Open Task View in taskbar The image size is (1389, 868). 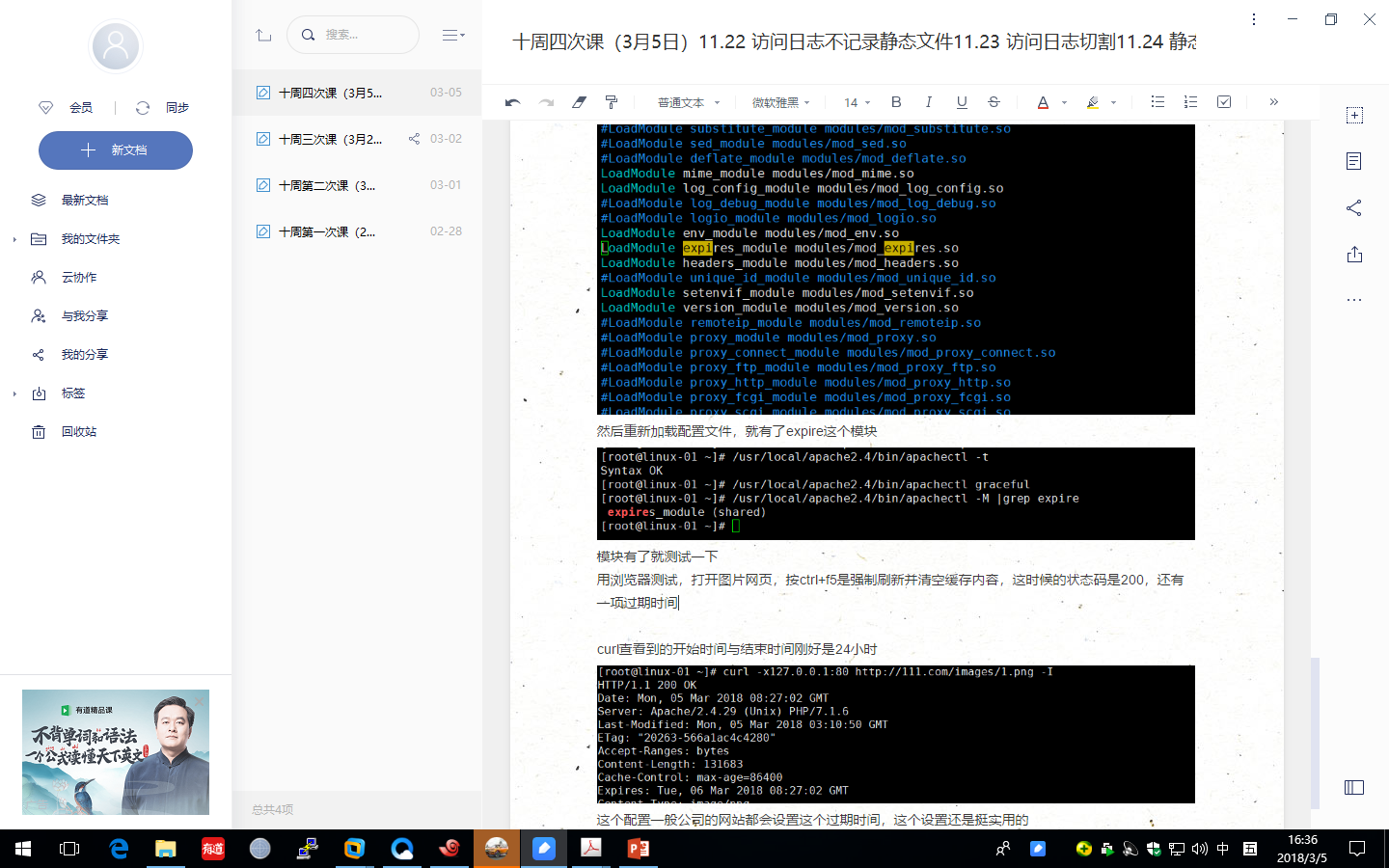coord(69,849)
